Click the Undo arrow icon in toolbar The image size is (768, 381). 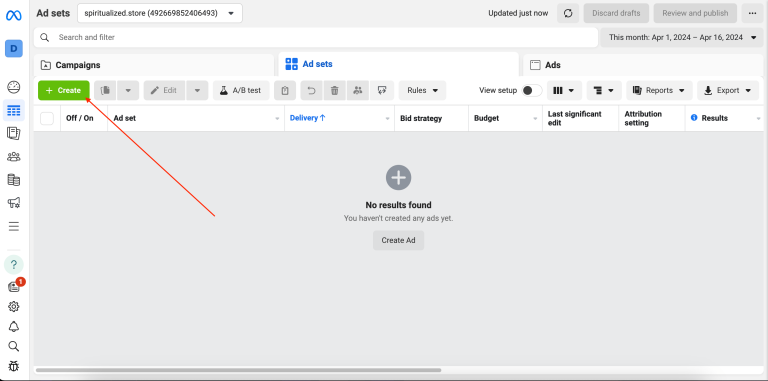point(312,91)
